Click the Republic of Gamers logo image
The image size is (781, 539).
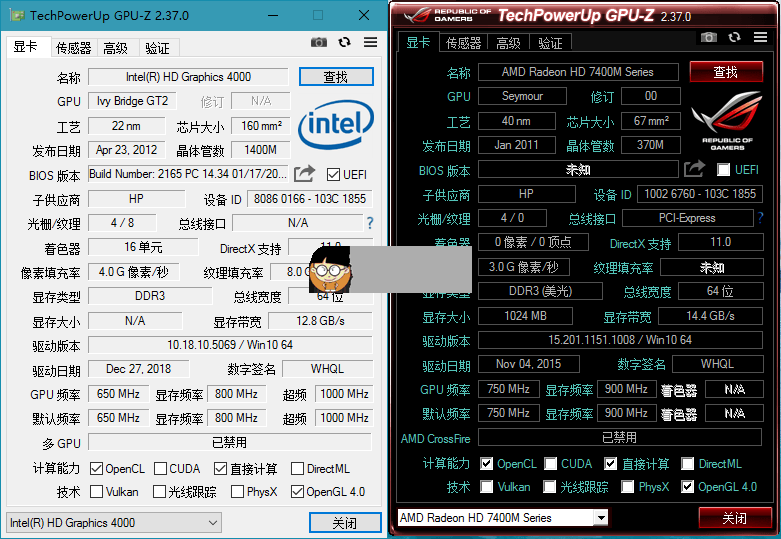727,121
